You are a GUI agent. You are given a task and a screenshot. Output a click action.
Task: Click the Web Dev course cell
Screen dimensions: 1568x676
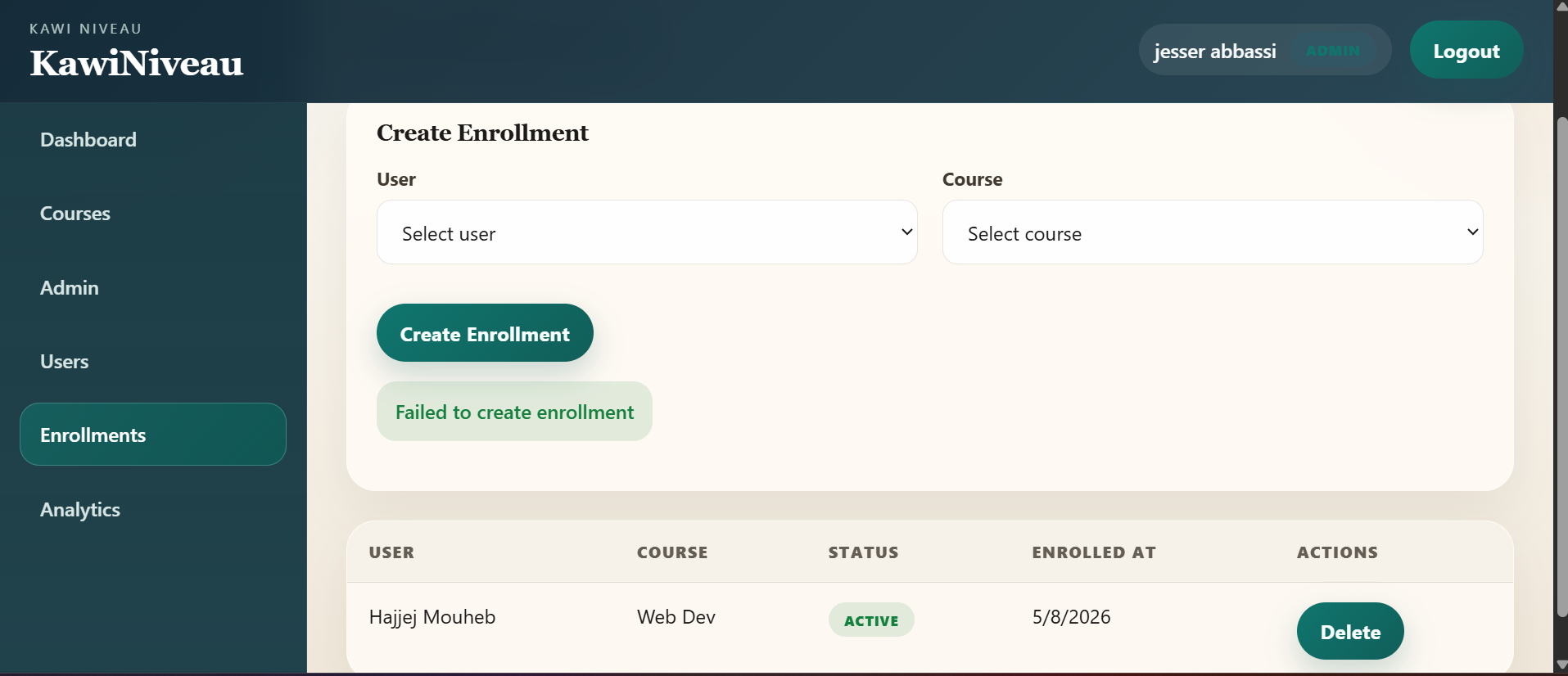pos(676,617)
